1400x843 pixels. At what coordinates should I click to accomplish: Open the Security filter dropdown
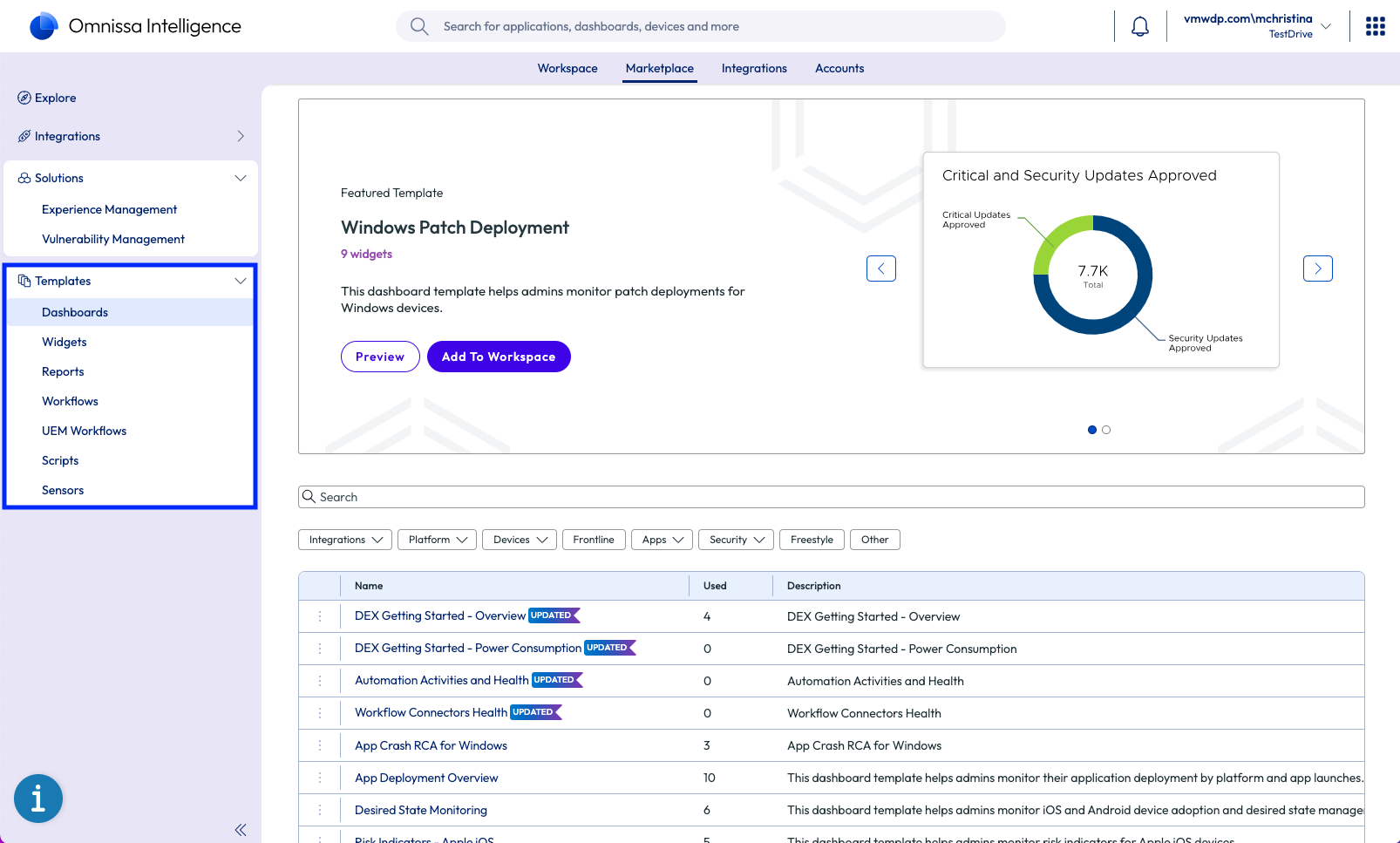(x=737, y=540)
